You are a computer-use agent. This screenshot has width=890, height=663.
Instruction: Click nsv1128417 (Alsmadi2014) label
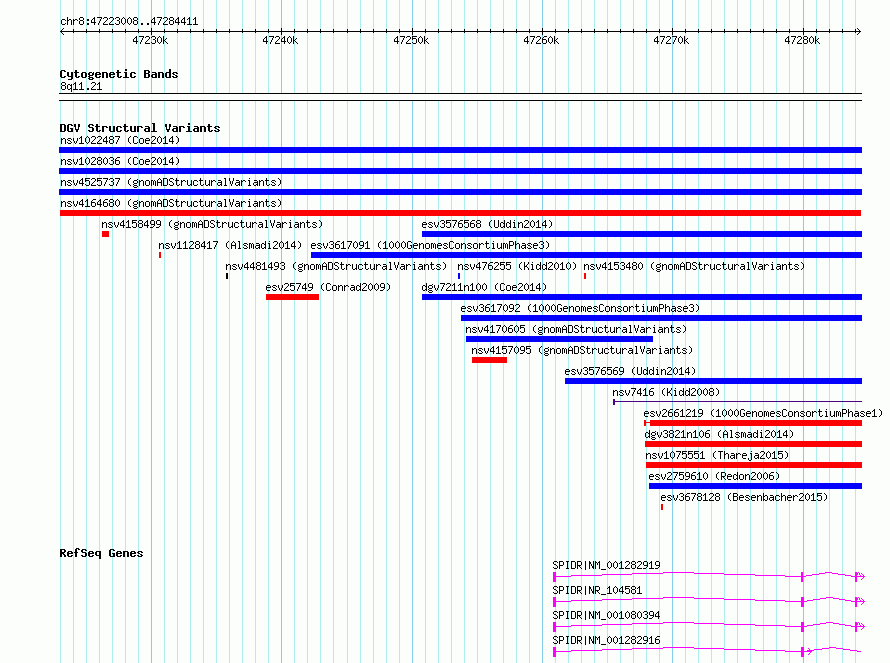pyautogui.click(x=230, y=245)
